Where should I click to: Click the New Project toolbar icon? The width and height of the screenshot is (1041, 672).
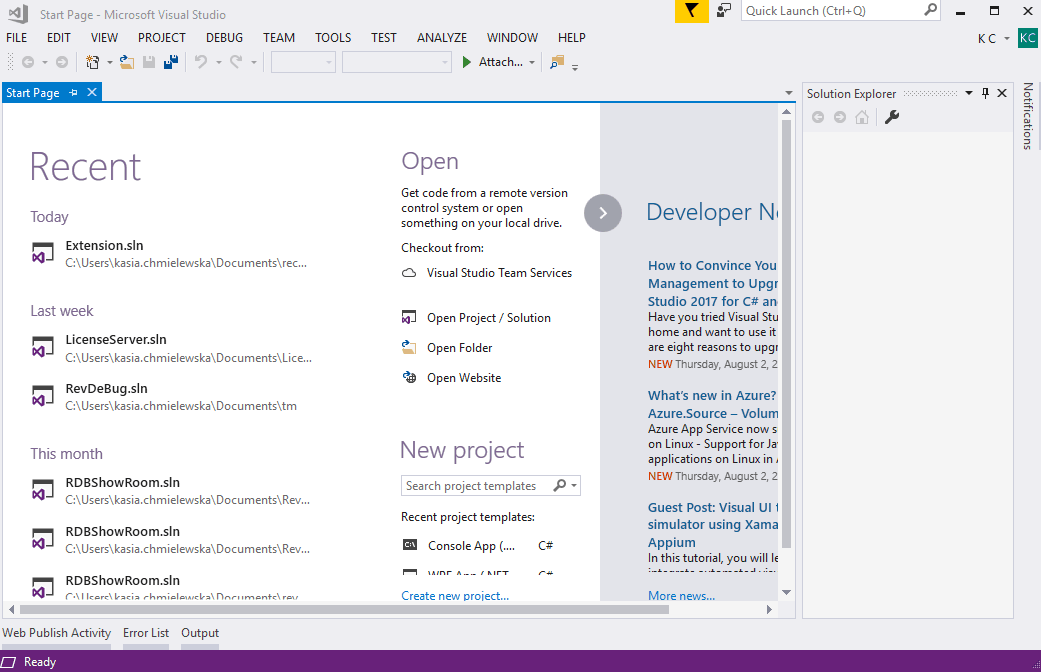pos(92,62)
